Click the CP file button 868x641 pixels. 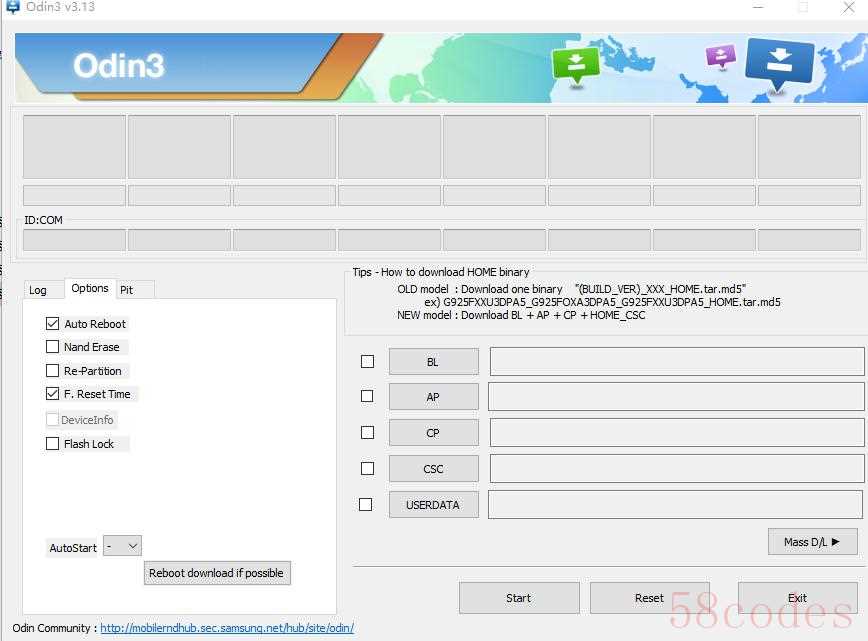pyautogui.click(x=433, y=433)
